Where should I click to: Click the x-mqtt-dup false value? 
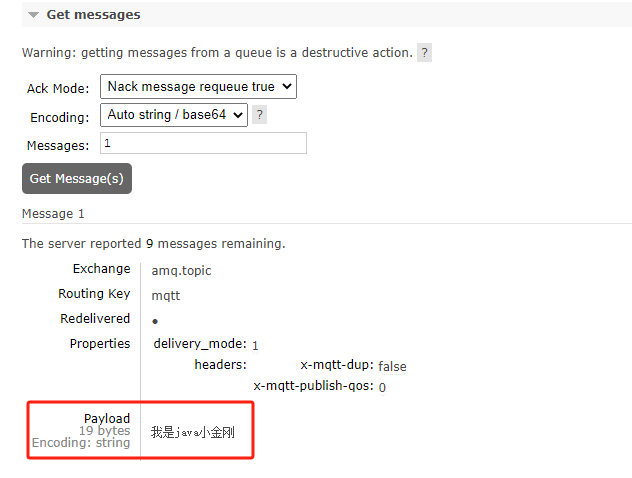pos(392,367)
